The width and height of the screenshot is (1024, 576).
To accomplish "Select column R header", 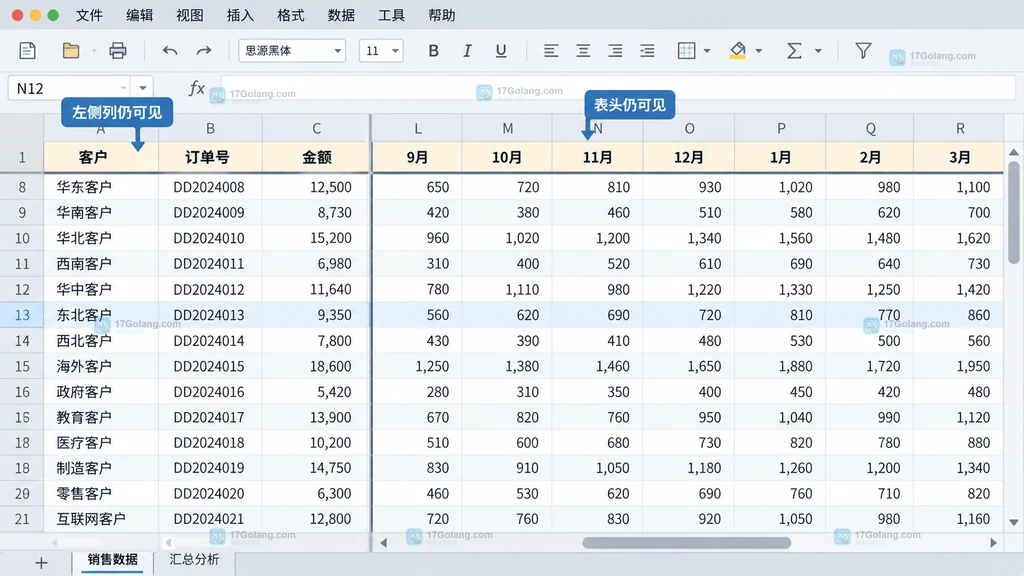I will point(959,129).
